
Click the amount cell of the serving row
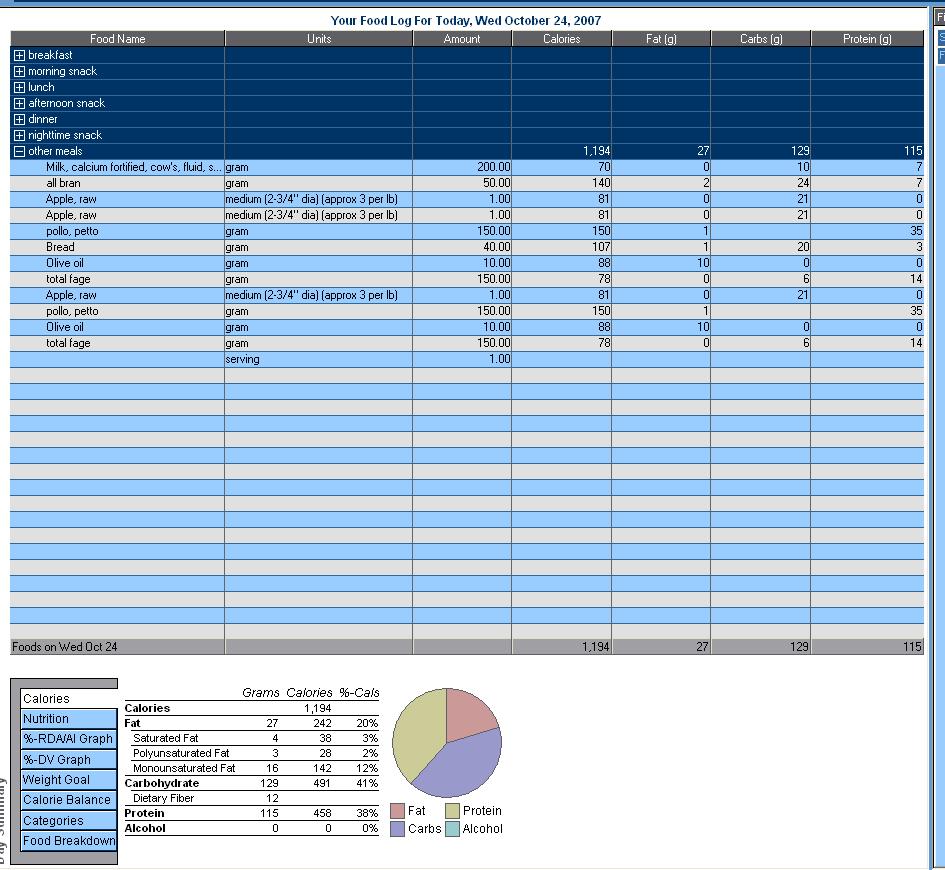click(461, 359)
